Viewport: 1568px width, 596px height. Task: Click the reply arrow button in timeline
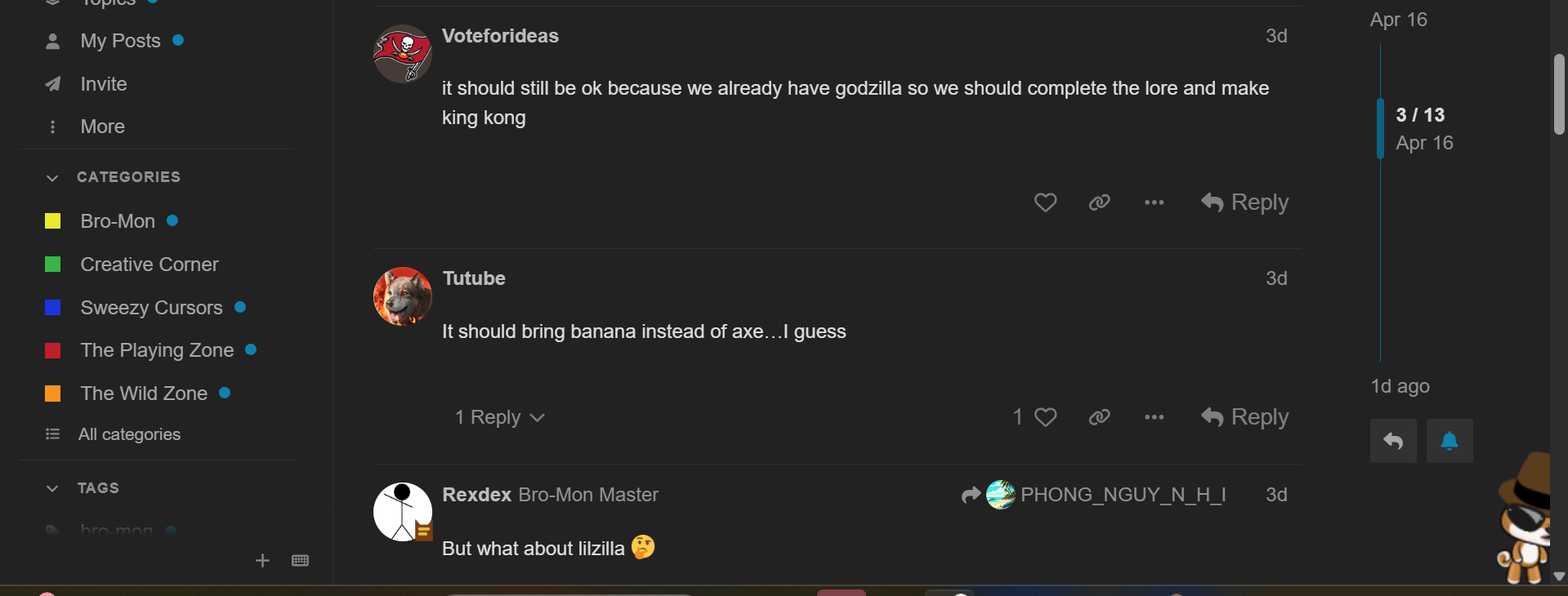click(x=1393, y=441)
